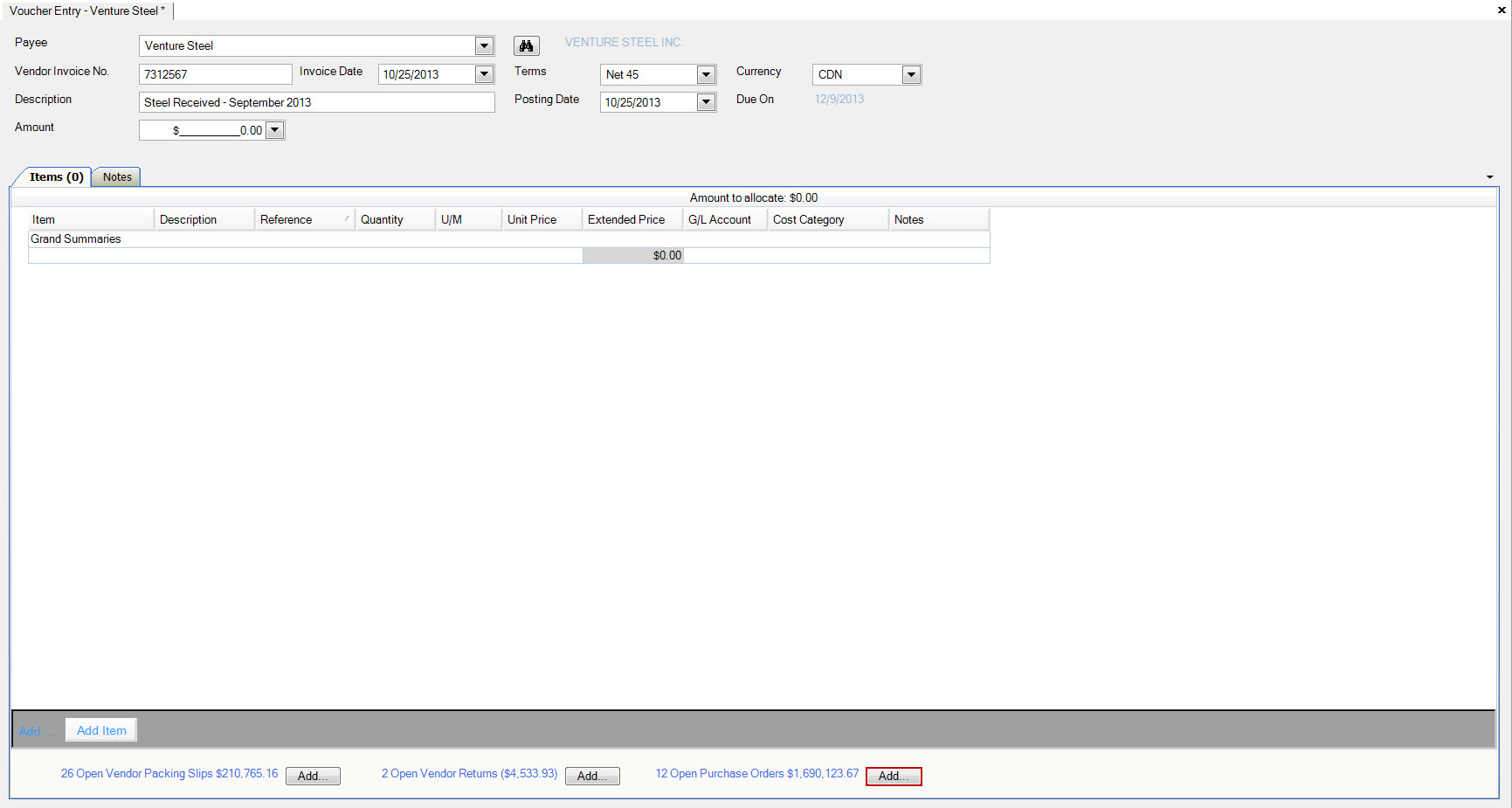The width and height of the screenshot is (1512, 808).
Task: Click the Unit Price column header
Action: 542,219
